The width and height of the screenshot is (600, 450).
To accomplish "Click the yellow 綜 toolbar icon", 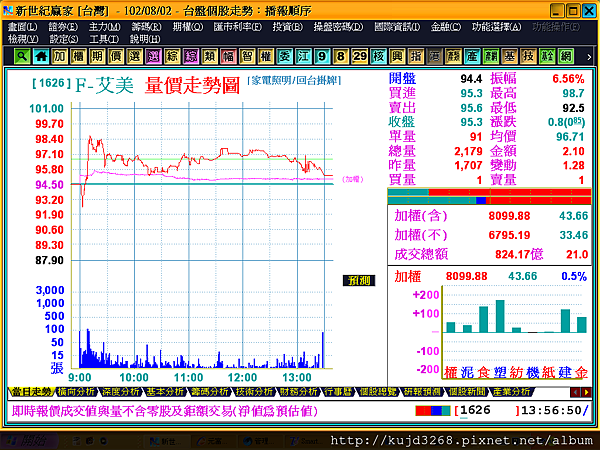I will click(x=172, y=57).
